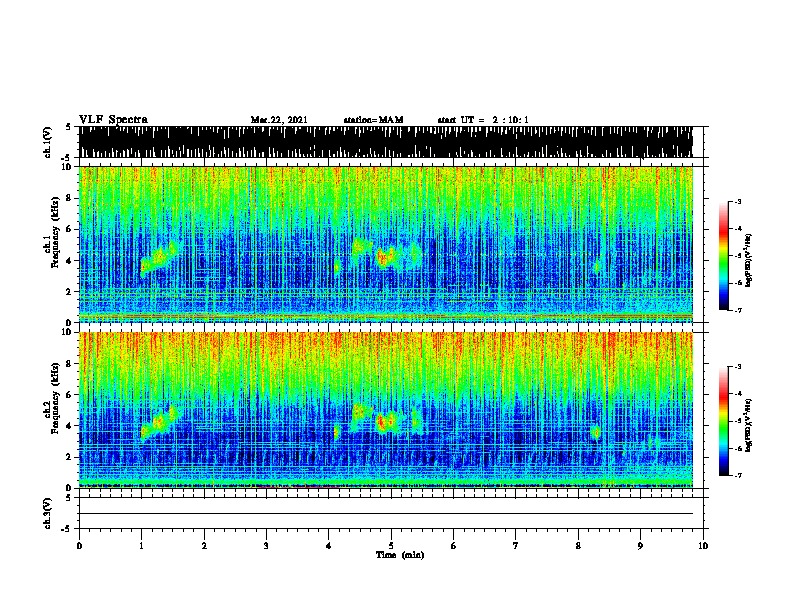Image resolution: width=792 pixels, height=612 pixels.
Task: Click the "0" tick on the time axis
Action: coord(79,546)
